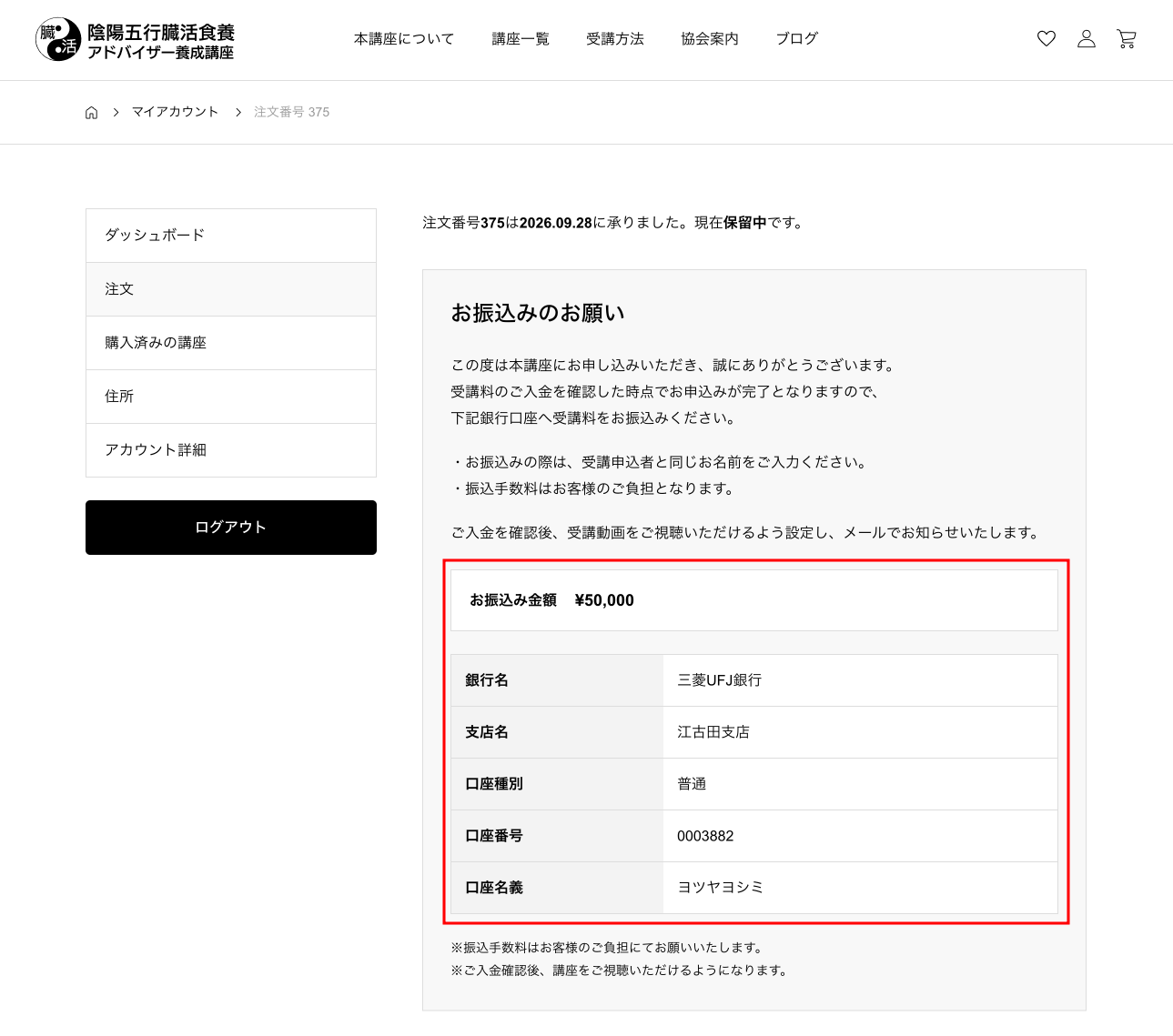Click the heading お振込みのお願い
This screenshot has width=1173, height=1036.
tap(538, 313)
